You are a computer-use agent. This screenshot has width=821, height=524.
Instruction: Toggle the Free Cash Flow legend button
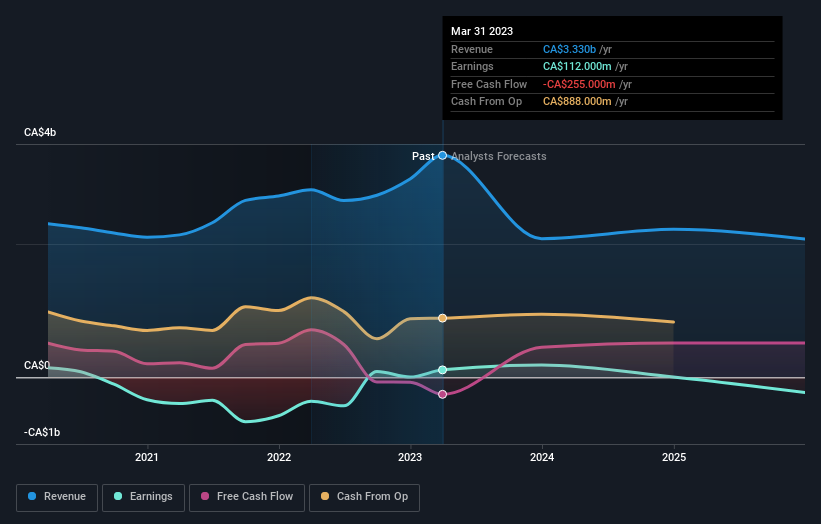coord(247,497)
